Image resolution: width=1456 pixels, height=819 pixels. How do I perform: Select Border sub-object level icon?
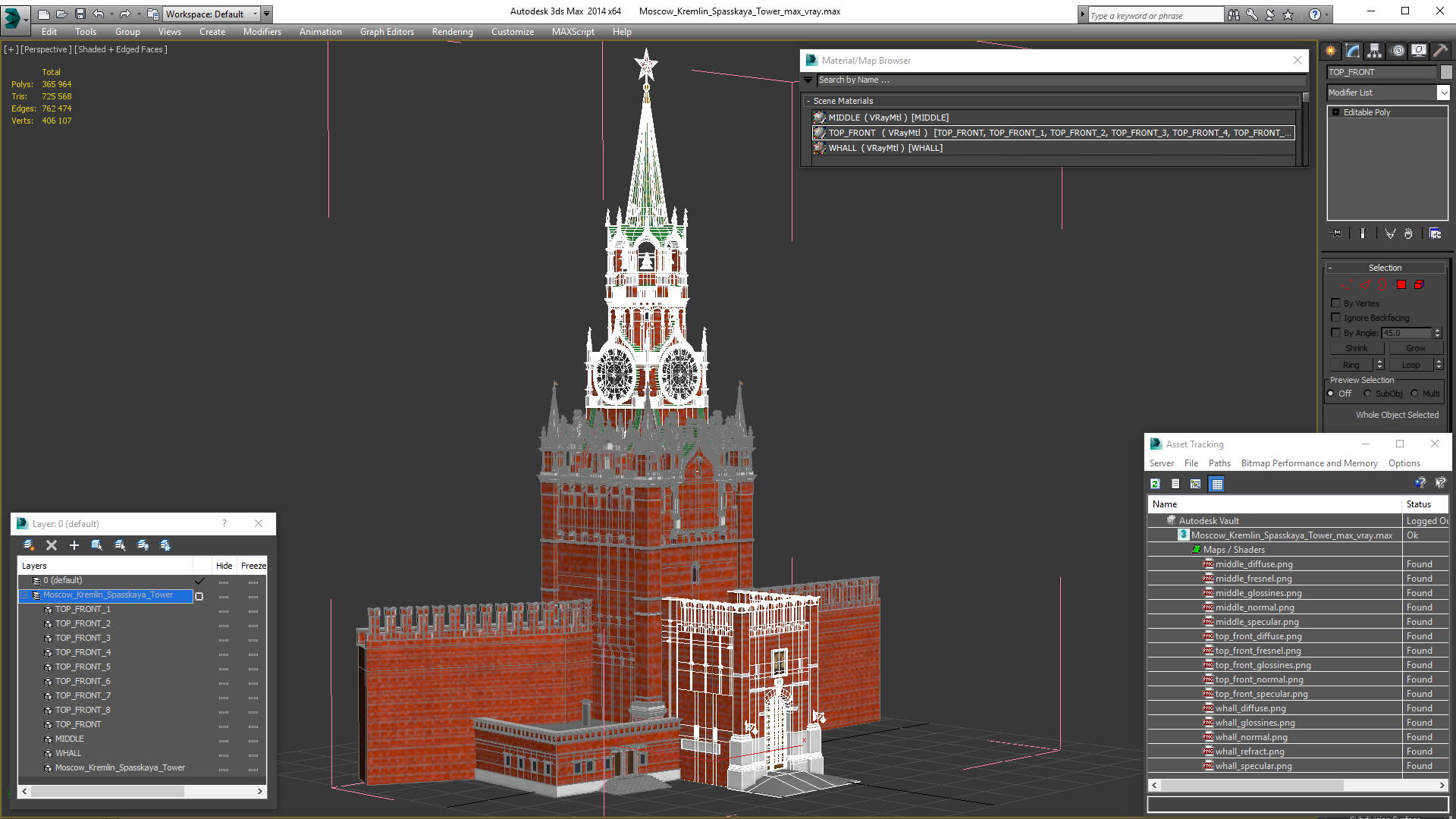tap(1382, 285)
